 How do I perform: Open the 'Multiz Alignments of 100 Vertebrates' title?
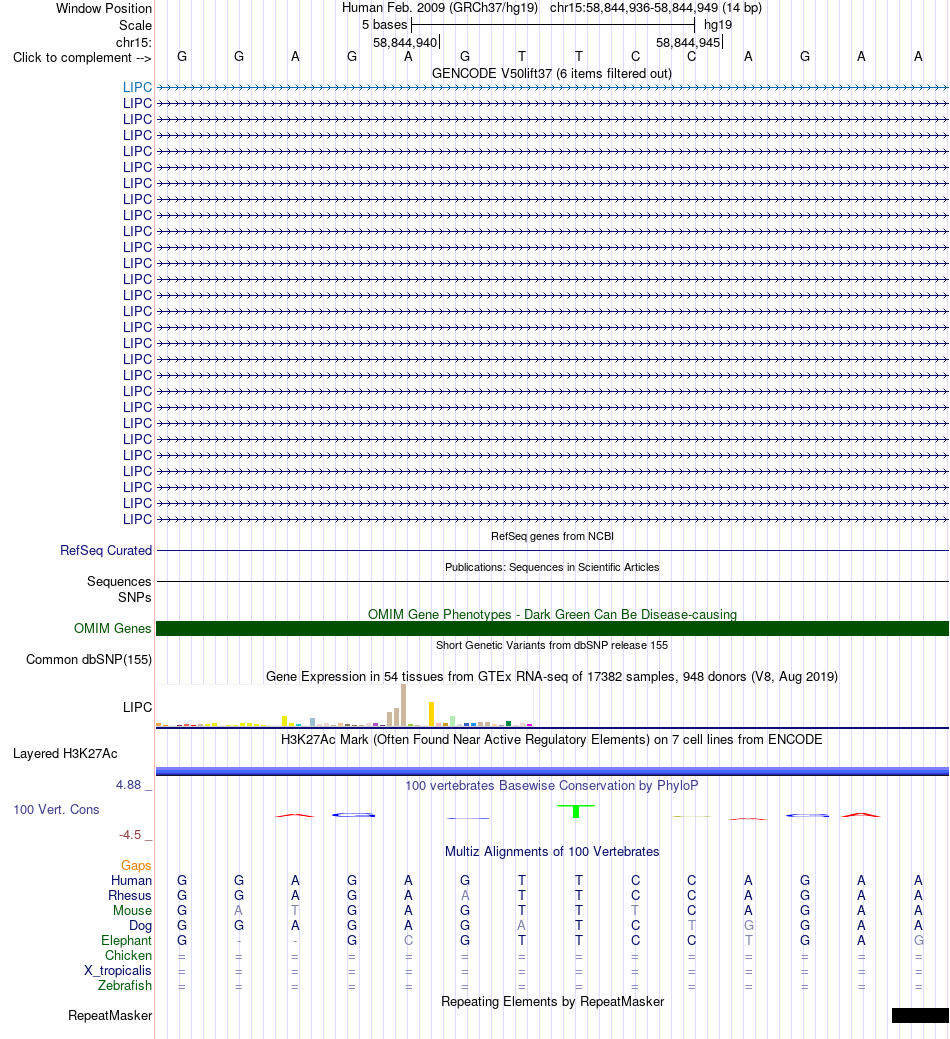[x=552, y=852]
